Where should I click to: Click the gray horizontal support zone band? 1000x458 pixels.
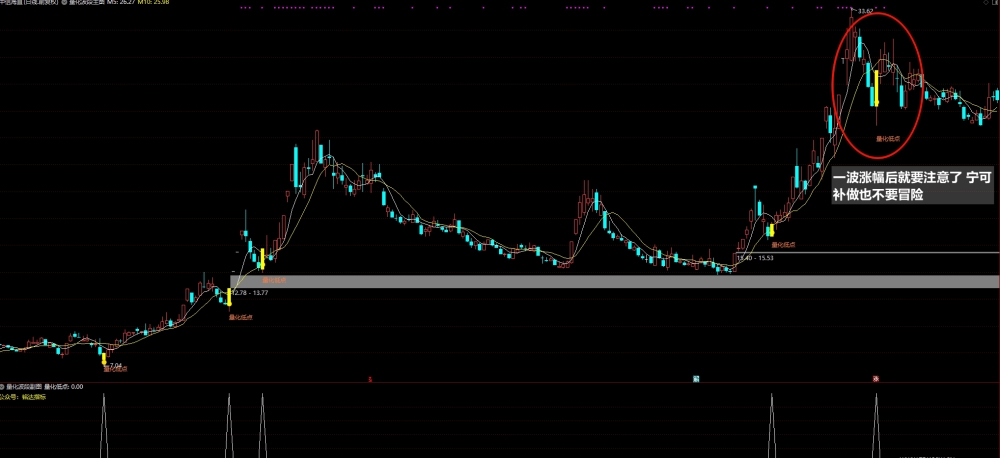(614, 281)
